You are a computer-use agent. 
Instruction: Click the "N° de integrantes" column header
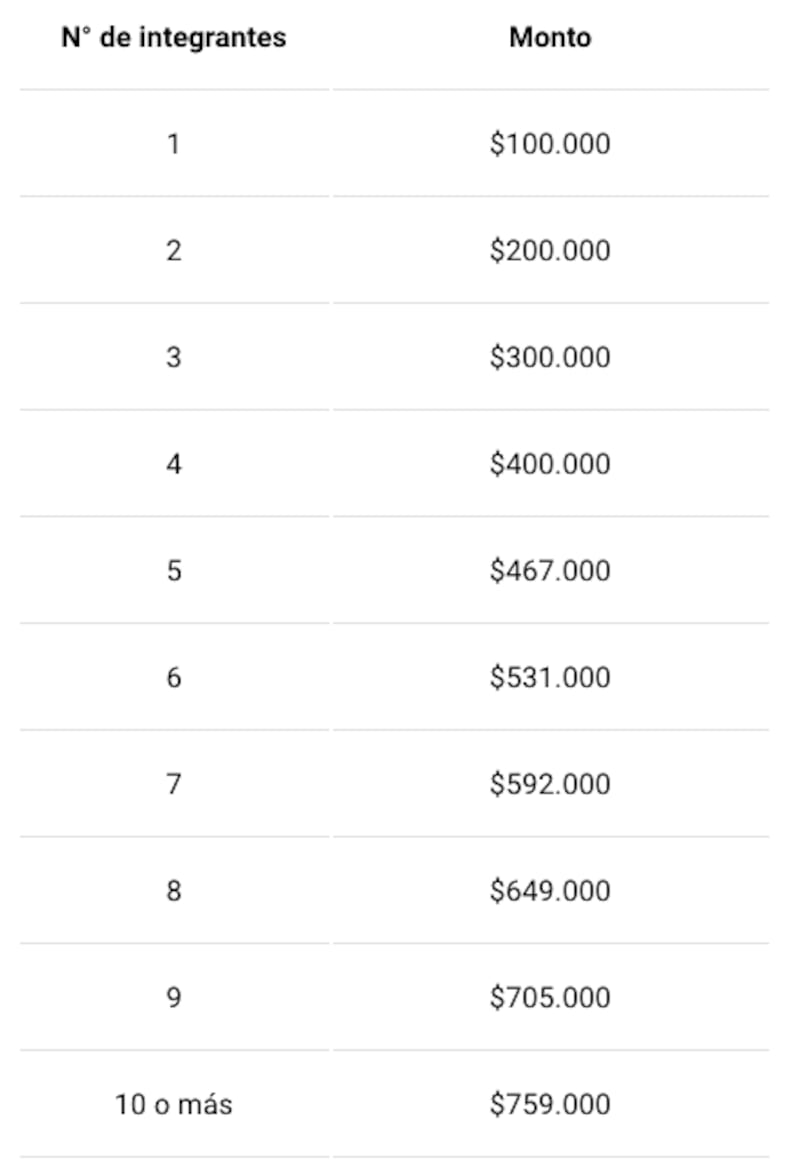click(x=174, y=37)
